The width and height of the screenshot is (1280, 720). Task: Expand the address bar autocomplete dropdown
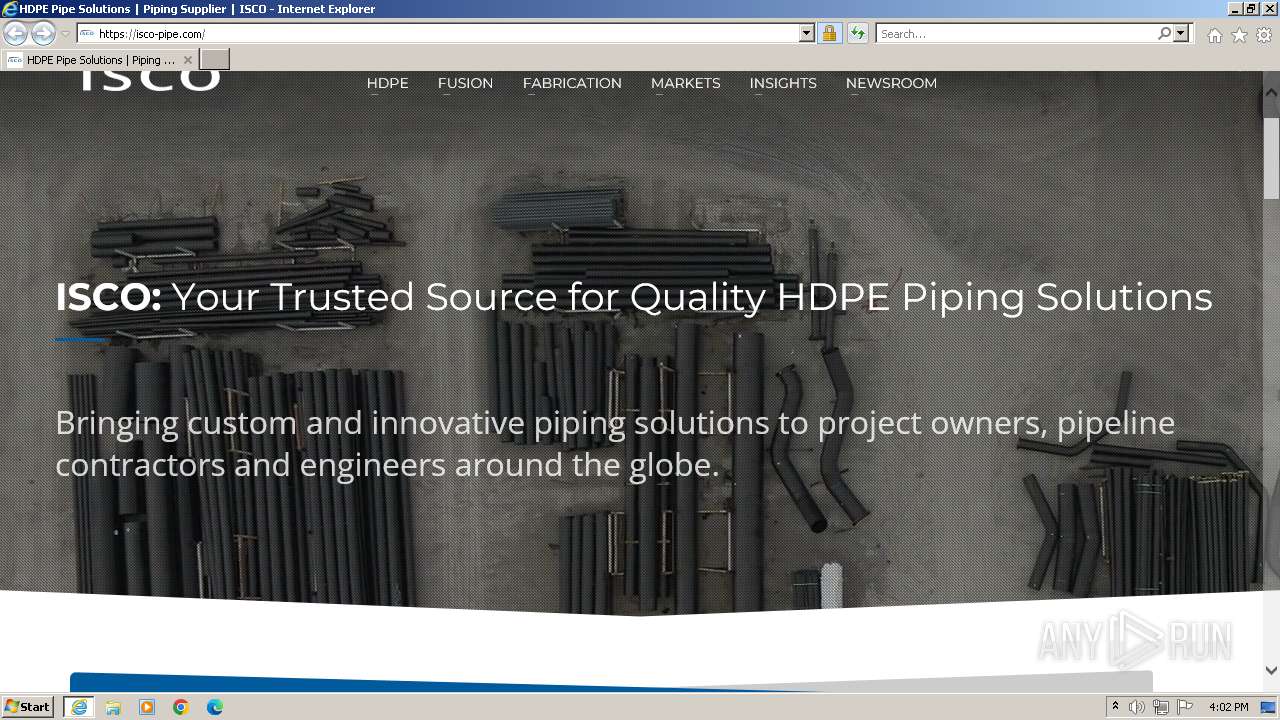pos(807,34)
